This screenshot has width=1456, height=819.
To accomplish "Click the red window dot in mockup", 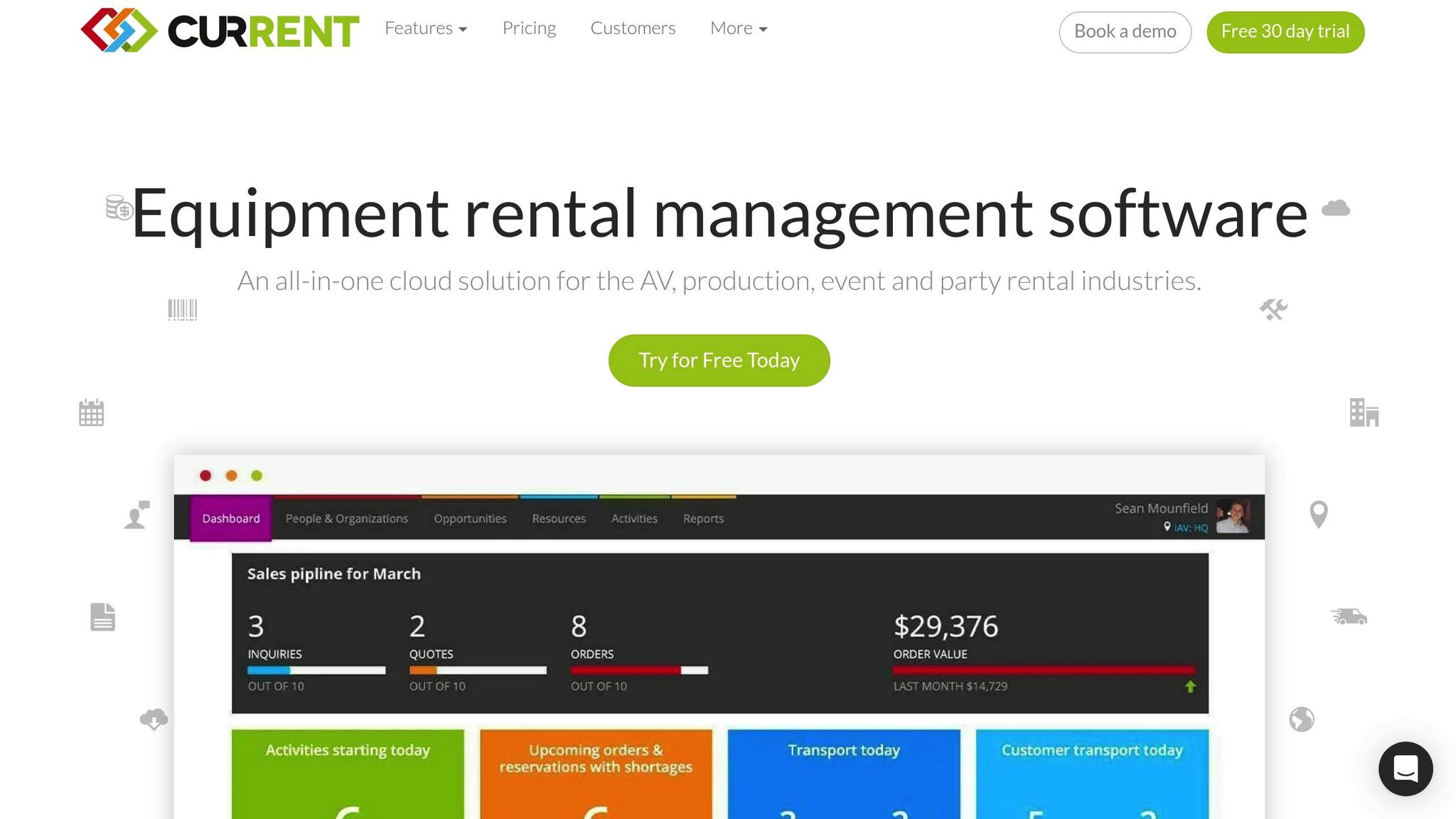I will coord(205,476).
